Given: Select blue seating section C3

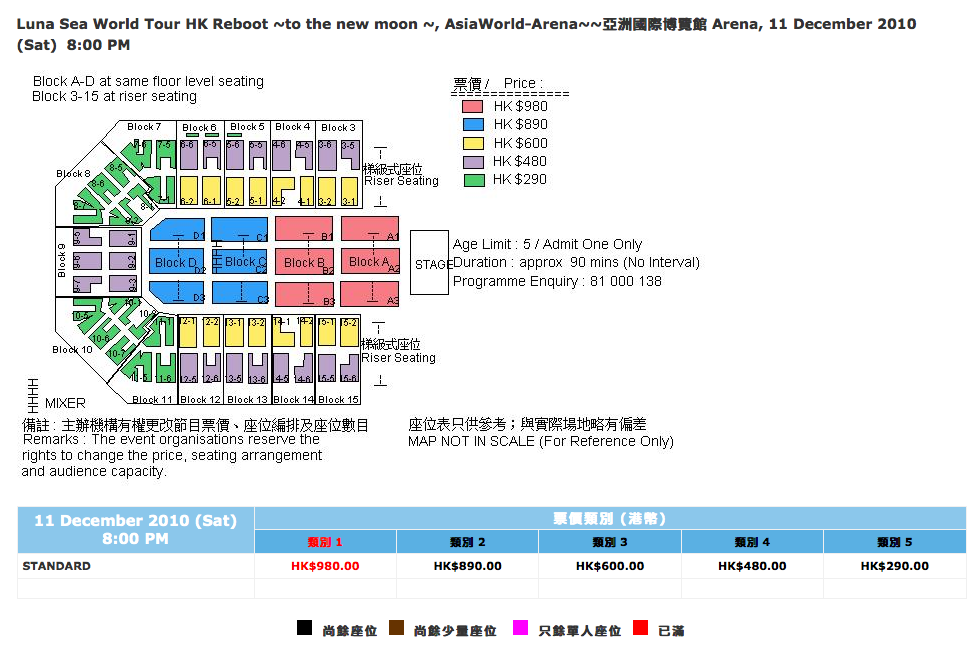Looking at the screenshot, I should 240,293.
